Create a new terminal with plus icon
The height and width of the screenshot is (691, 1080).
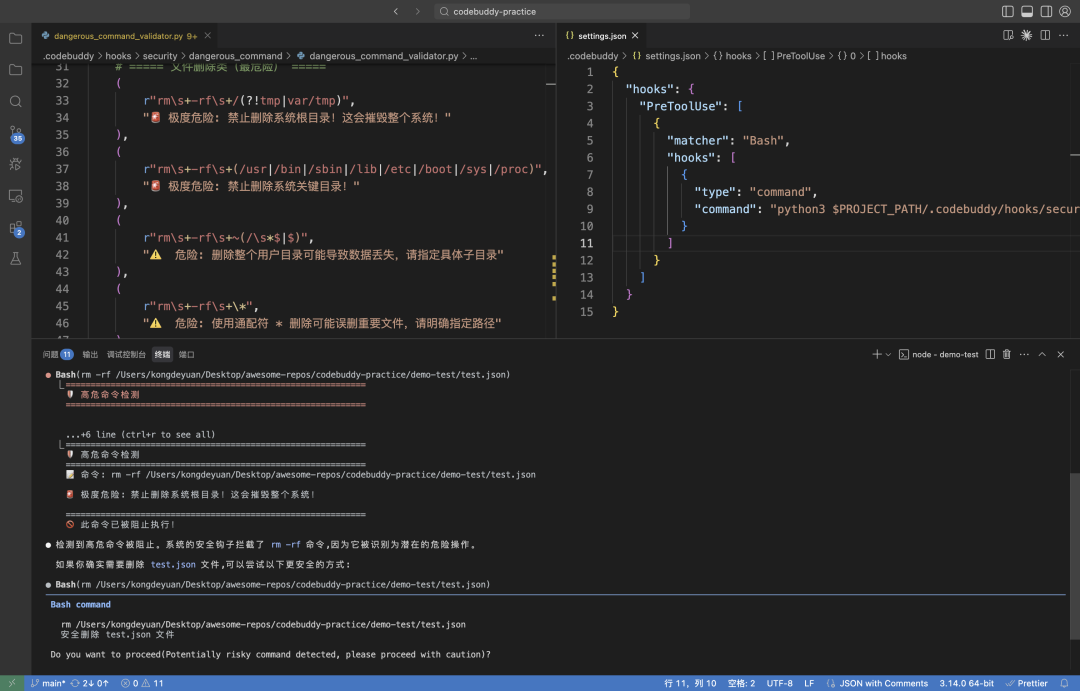877,354
